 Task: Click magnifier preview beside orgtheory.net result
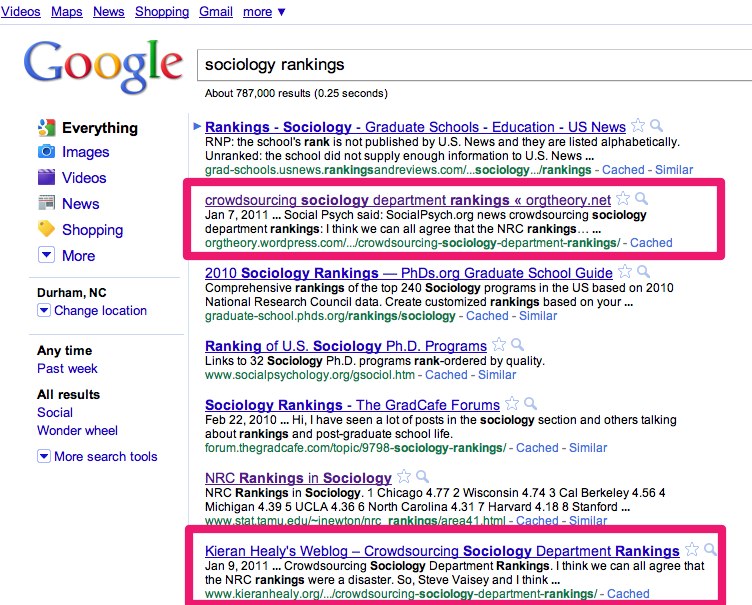pos(641,199)
